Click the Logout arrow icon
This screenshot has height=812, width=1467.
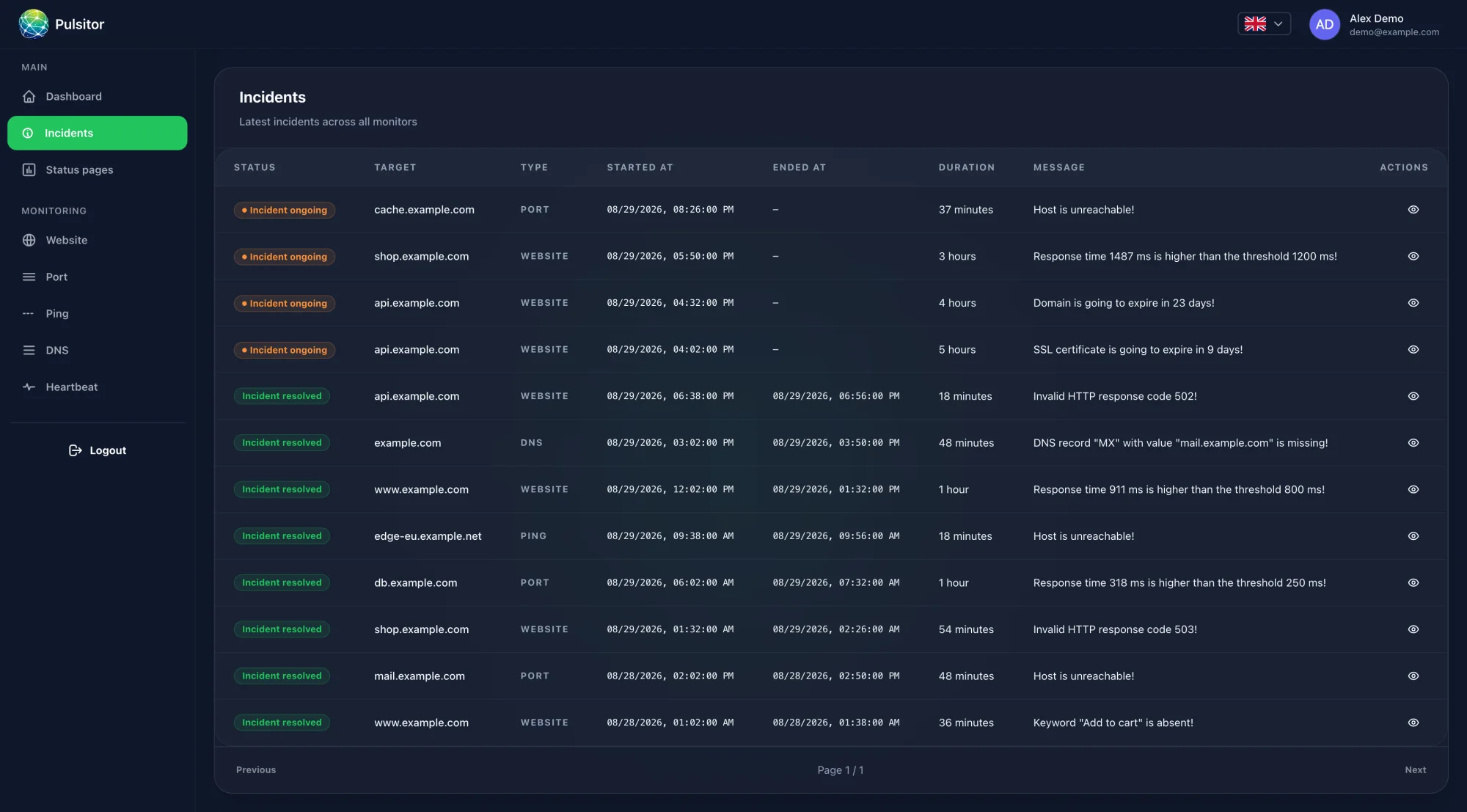[75, 450]
